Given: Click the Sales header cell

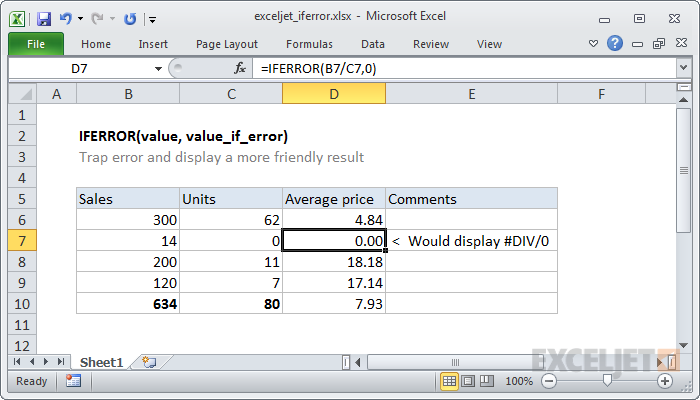Looking at the screenshot, I should coord(128,199).
